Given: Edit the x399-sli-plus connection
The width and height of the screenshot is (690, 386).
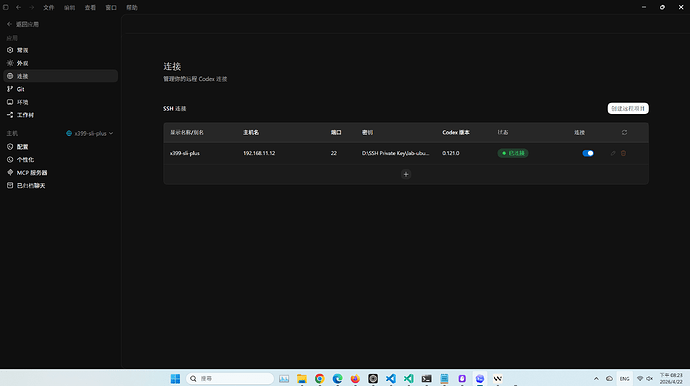Looking at the screenshot, I should (613, 153).
